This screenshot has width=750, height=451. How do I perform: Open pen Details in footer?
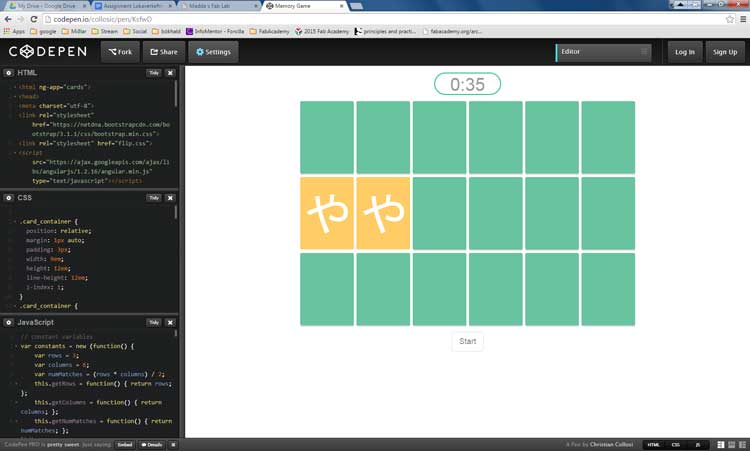click(152, 445)
